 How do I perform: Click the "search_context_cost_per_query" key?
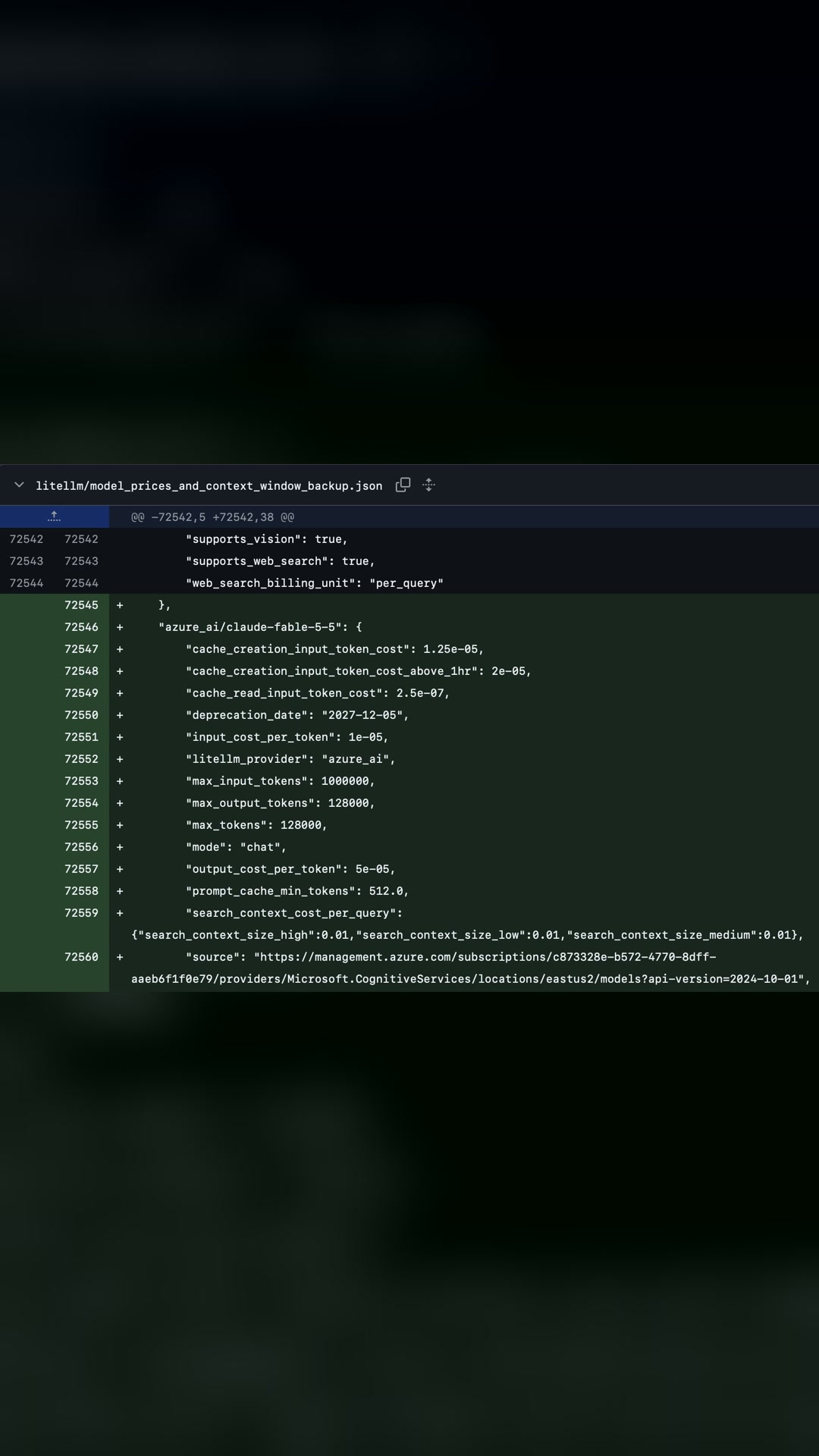[x=290, y=913]
